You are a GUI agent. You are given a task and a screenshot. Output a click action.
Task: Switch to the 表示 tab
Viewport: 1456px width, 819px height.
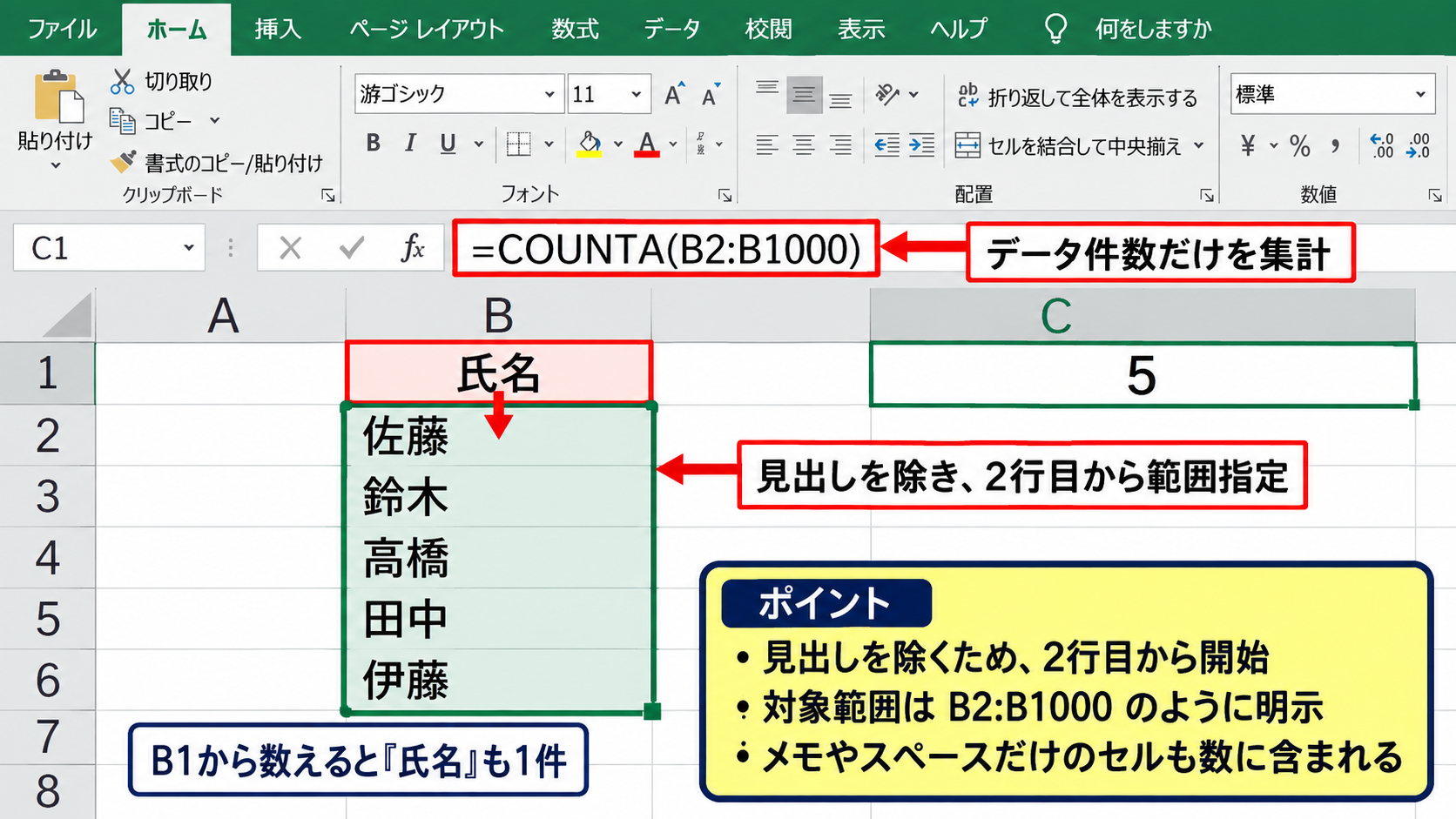861,29
